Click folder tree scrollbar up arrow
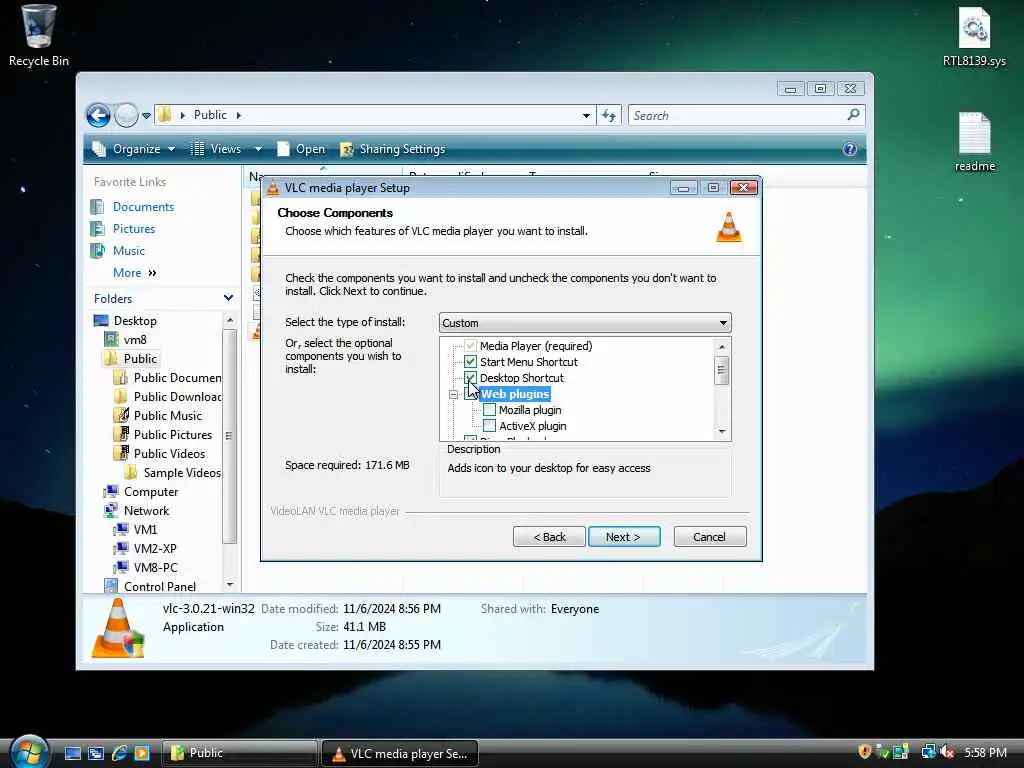The image size is (1024, 768). coord(229,320)
